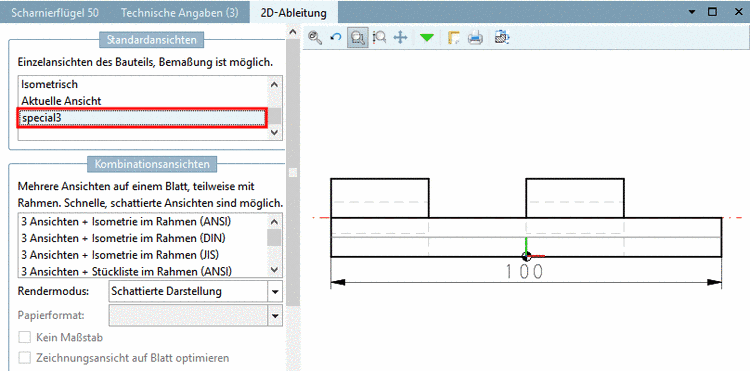Screen dimensions: 750x371
Task: Choose Aktuelle Ansicht view entry
Action: click(143, 101)
